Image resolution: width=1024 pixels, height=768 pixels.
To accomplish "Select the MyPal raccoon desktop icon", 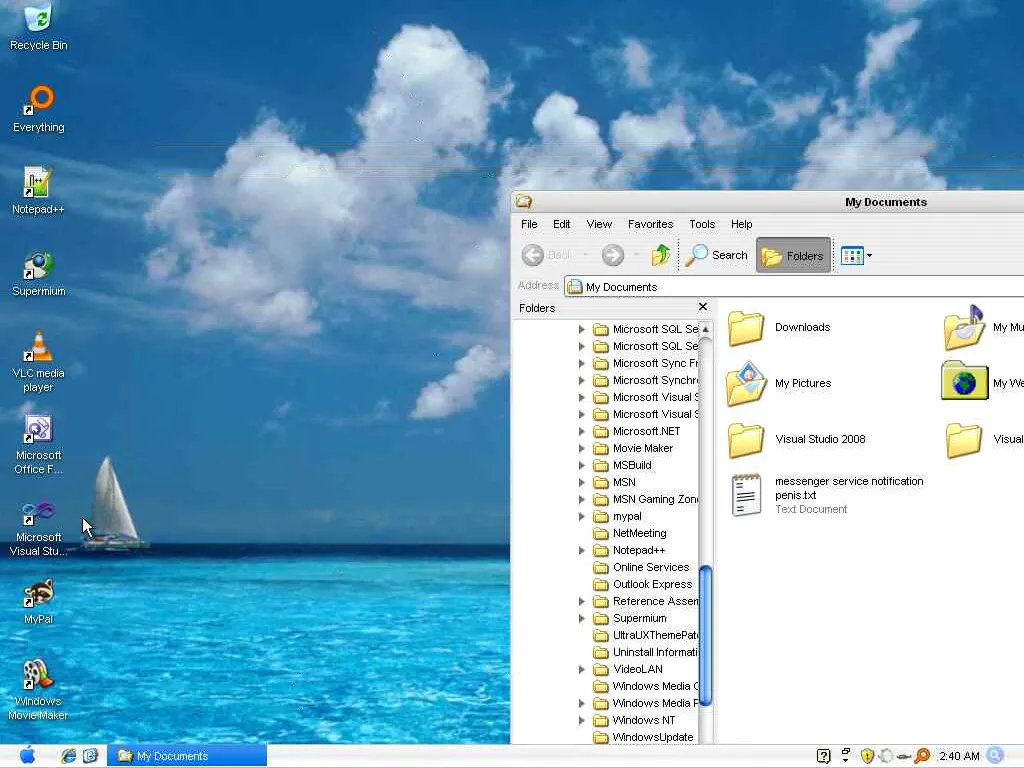I will pyautogui.click(x=39, y=601).
